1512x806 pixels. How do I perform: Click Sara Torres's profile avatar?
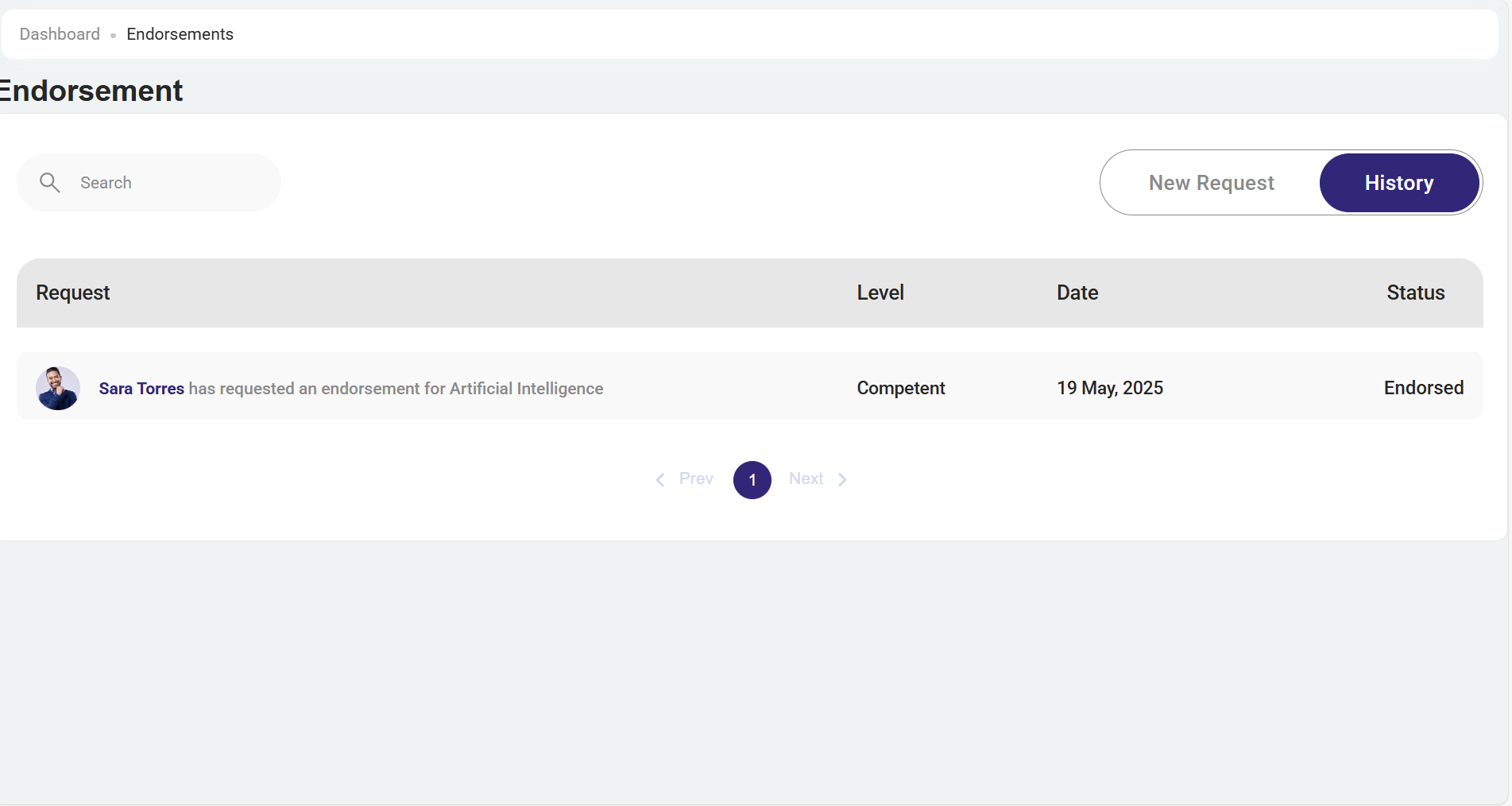point(58,388)
